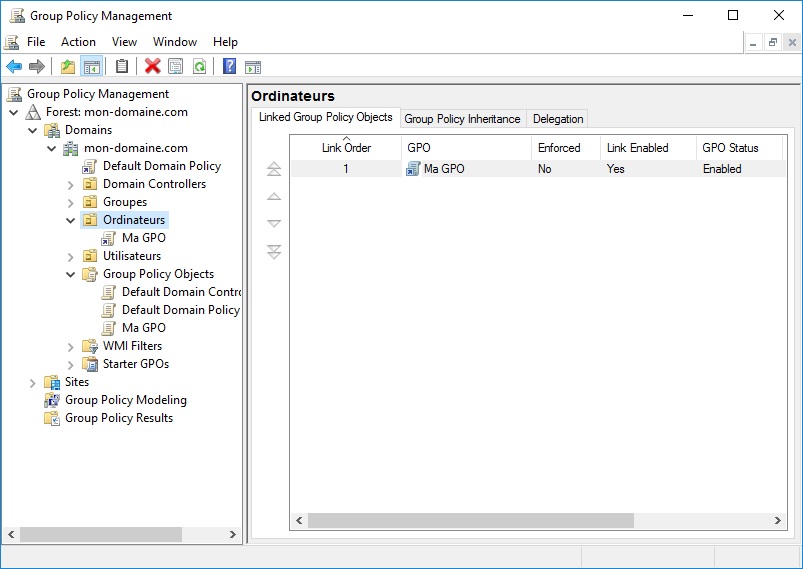Select Default Domain Policy link under the domain
This screenshot has width=803, height=569.
click(162, 166)
